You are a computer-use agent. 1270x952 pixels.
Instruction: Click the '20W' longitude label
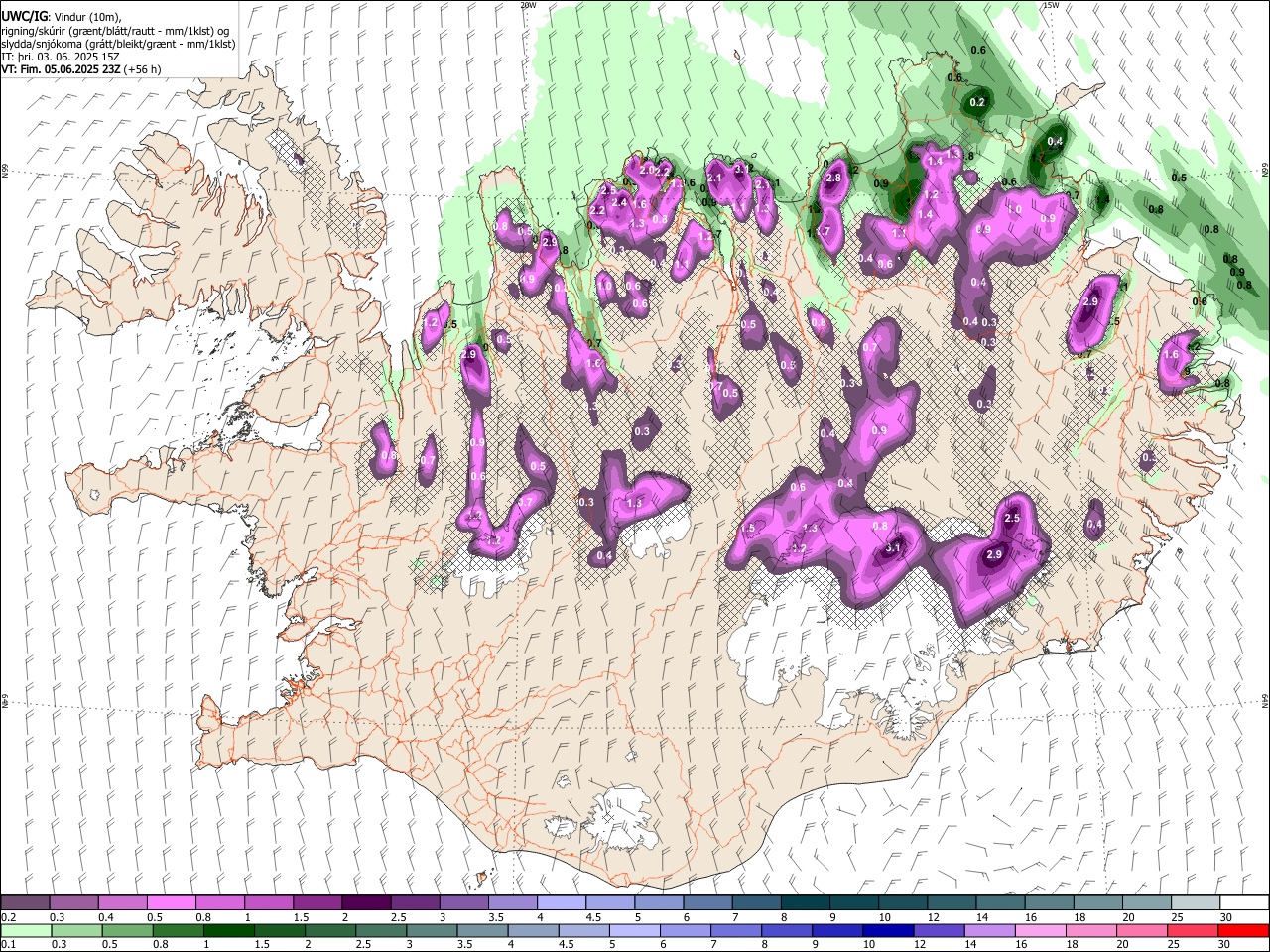(x=528, y=5)
